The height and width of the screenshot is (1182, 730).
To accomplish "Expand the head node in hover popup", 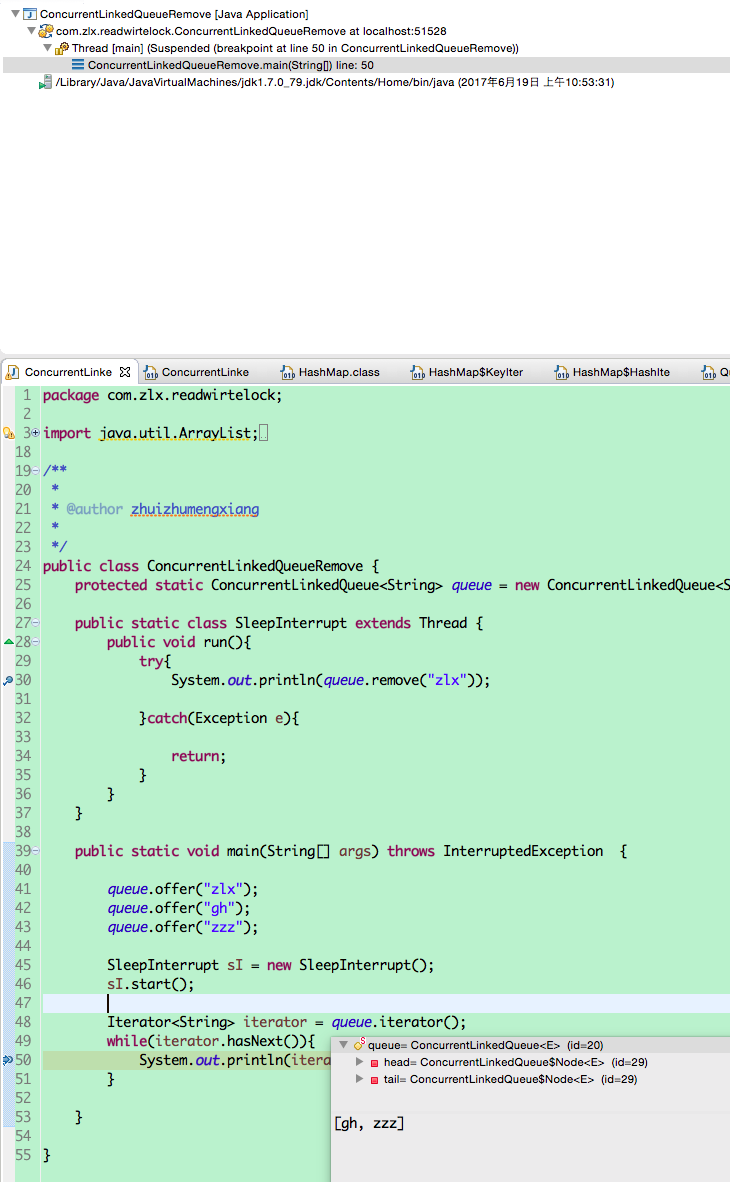I will pos(360,1061).
